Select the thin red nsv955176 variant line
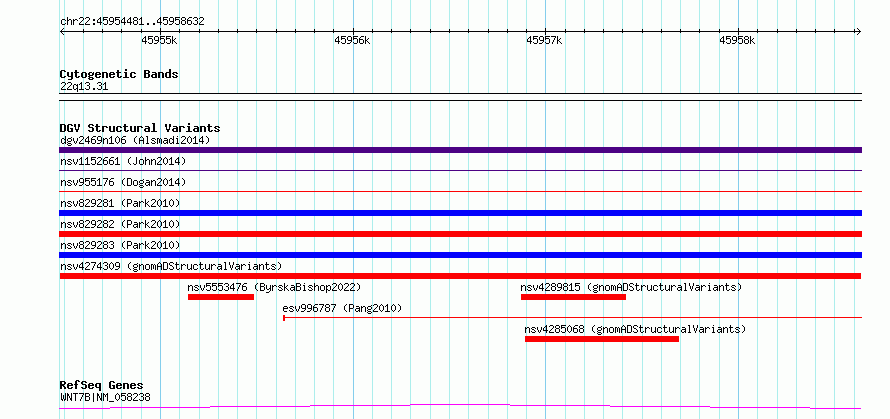The image size is (890, 419). click(x=460, y=191)
